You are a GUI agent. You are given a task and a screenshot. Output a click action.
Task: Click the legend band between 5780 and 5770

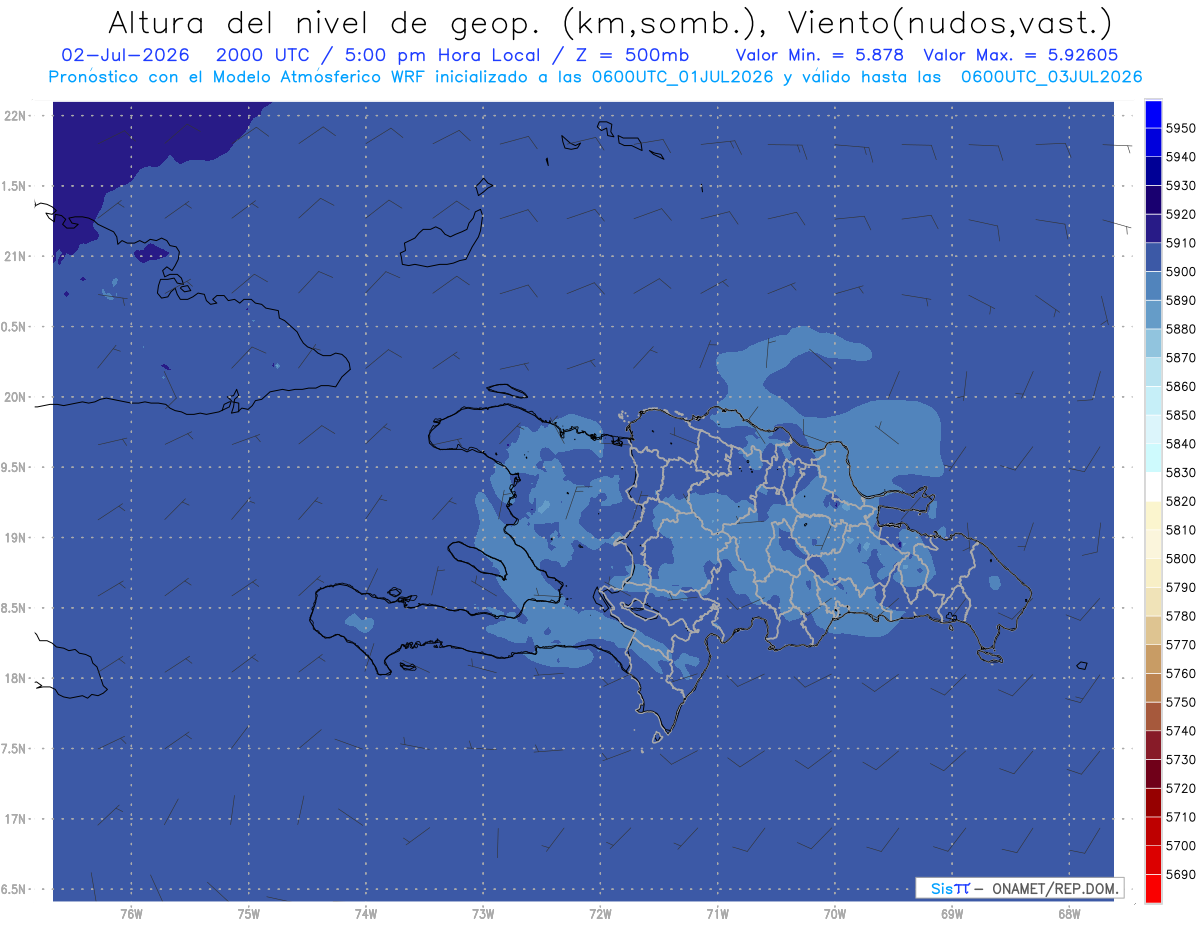[1152, 631]
